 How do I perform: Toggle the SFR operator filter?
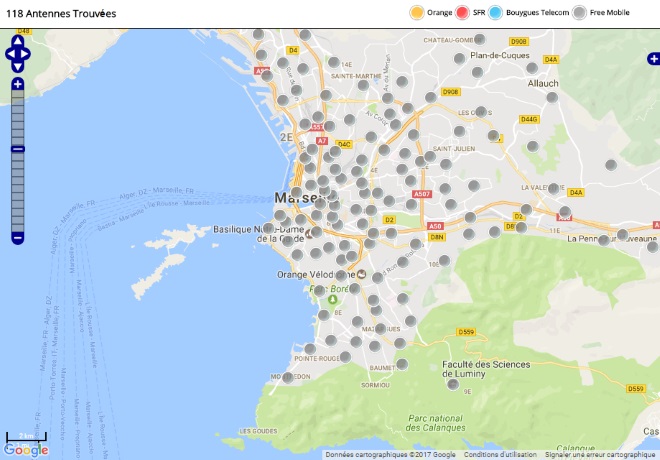462,13
